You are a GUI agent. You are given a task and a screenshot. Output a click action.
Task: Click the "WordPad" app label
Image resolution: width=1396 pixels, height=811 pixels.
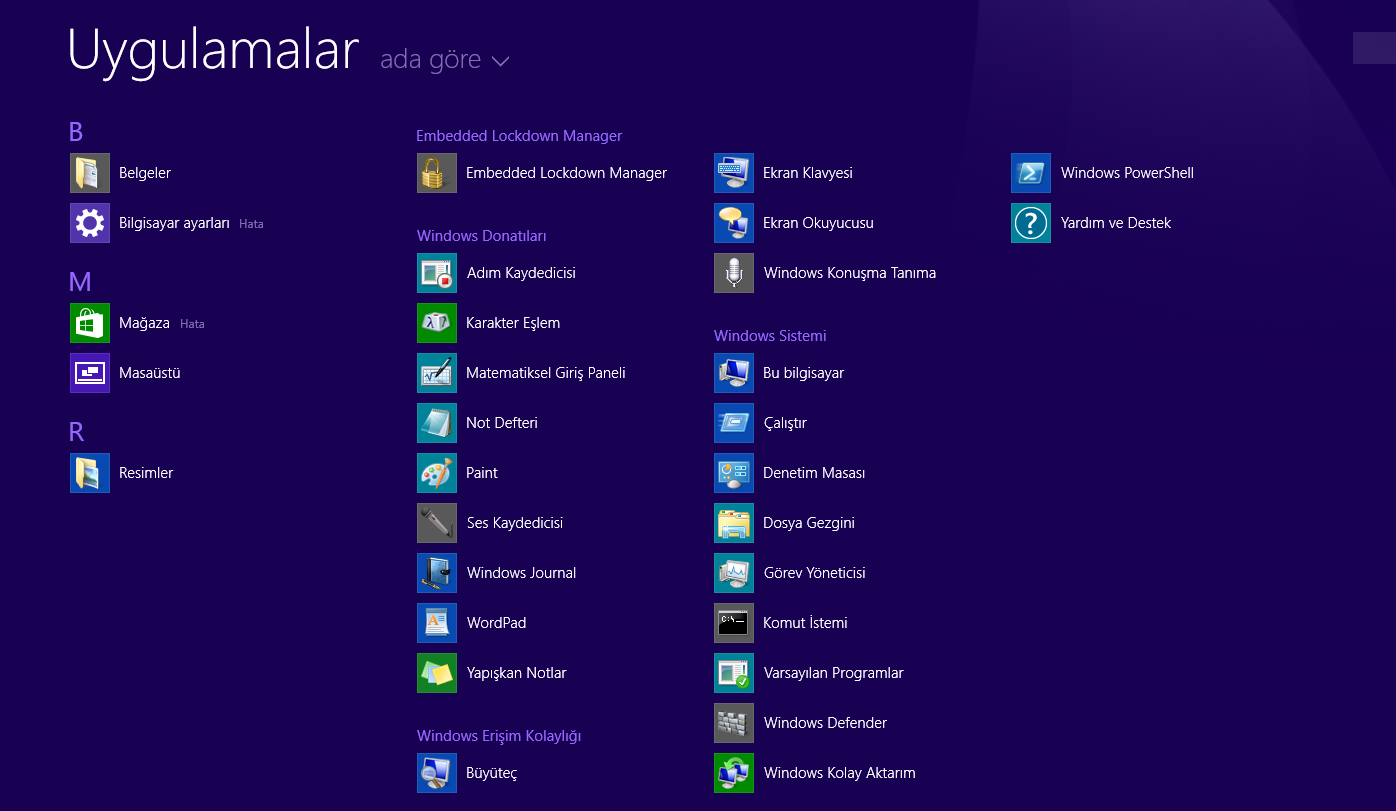tap(496, 623)
